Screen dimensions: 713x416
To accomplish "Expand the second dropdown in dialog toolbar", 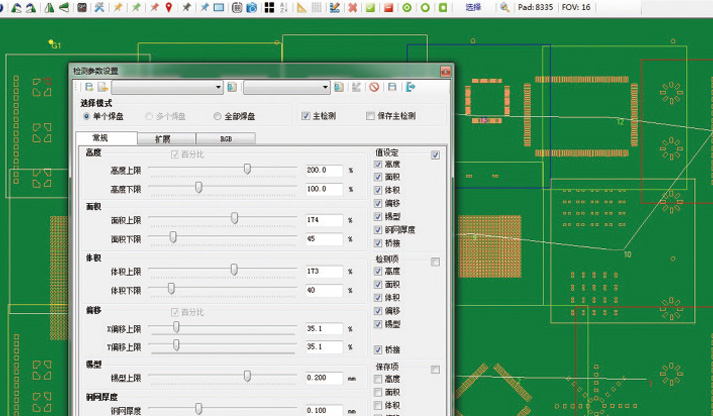I will point(325,88).
